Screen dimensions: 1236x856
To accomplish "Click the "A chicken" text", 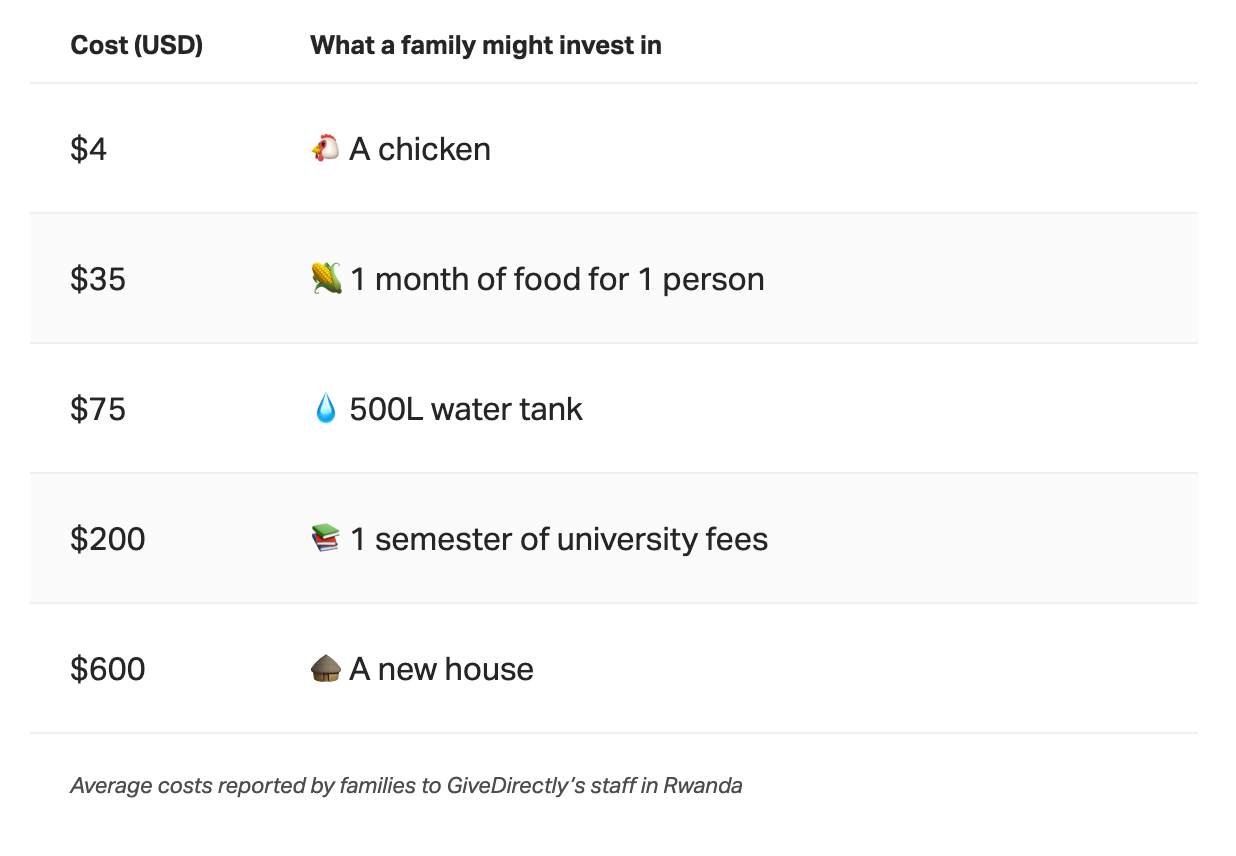I will coord(420,149).
